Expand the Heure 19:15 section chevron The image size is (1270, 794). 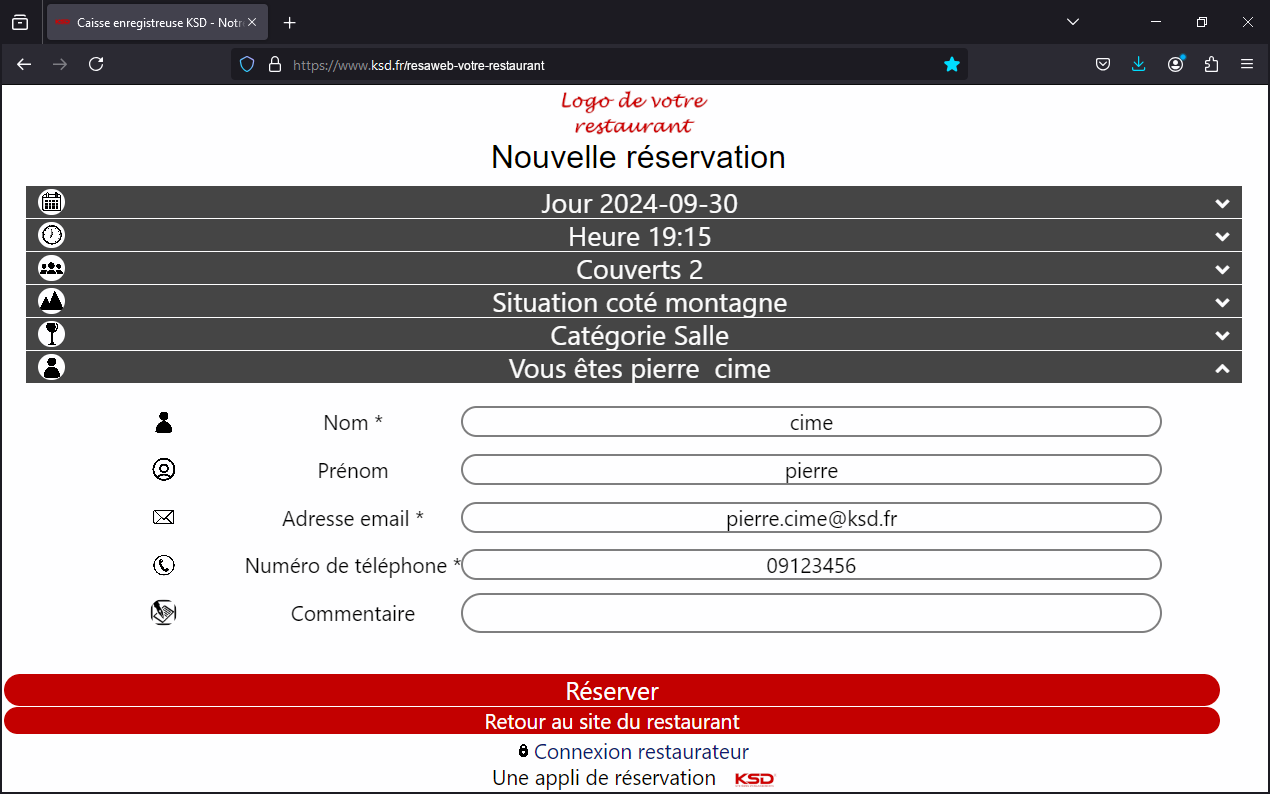[1222, 236]
